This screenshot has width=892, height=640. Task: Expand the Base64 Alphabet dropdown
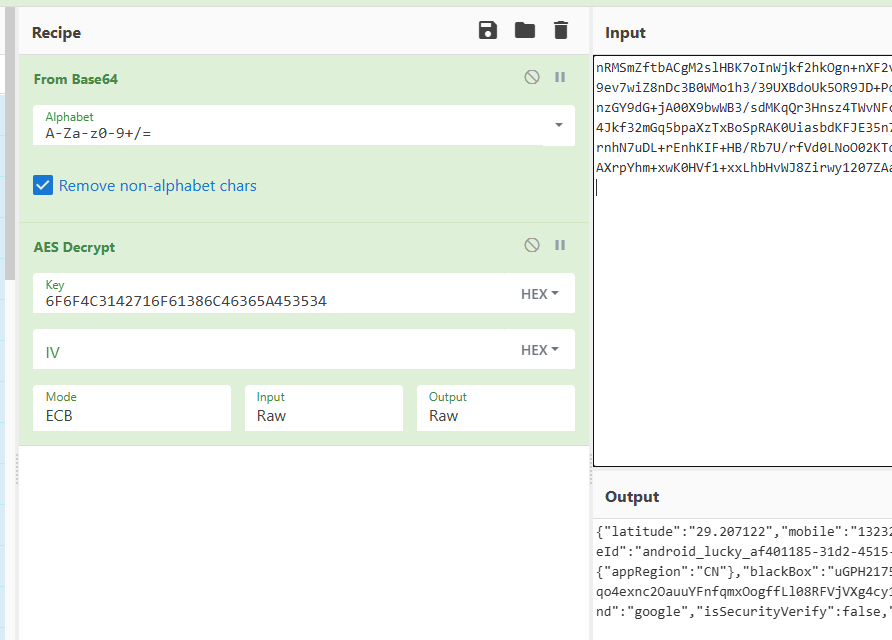(558, 125)
